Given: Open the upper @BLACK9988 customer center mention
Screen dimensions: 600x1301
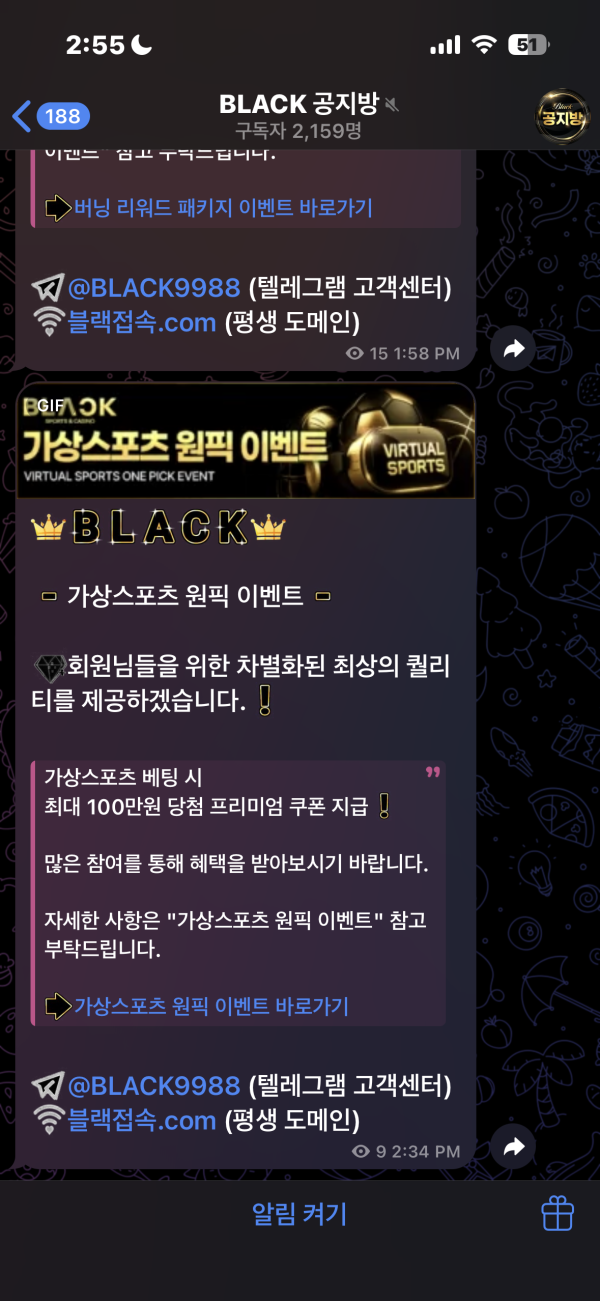Looking at the screenshot, I should coord(154,288).
